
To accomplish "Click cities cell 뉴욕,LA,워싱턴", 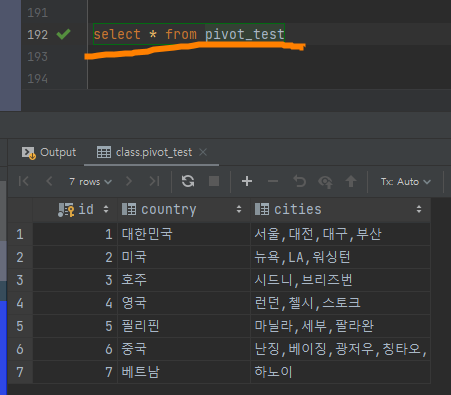I will [340, 257].
